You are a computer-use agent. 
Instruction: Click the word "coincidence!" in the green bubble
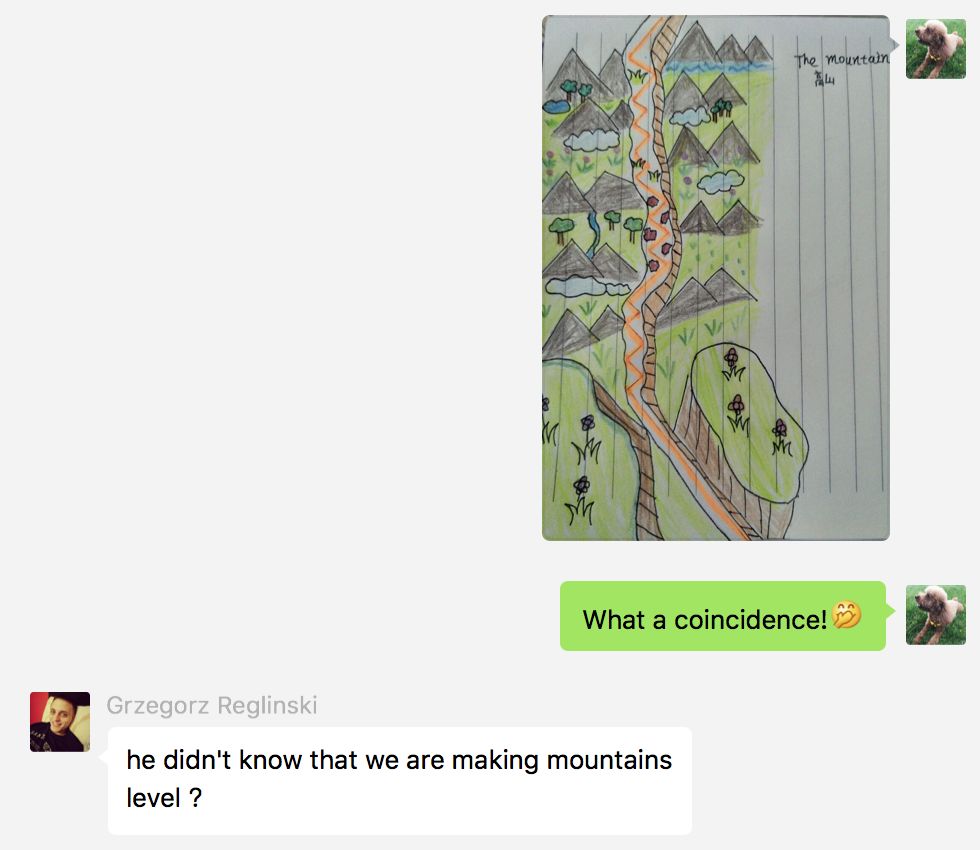tap(750, 619)
